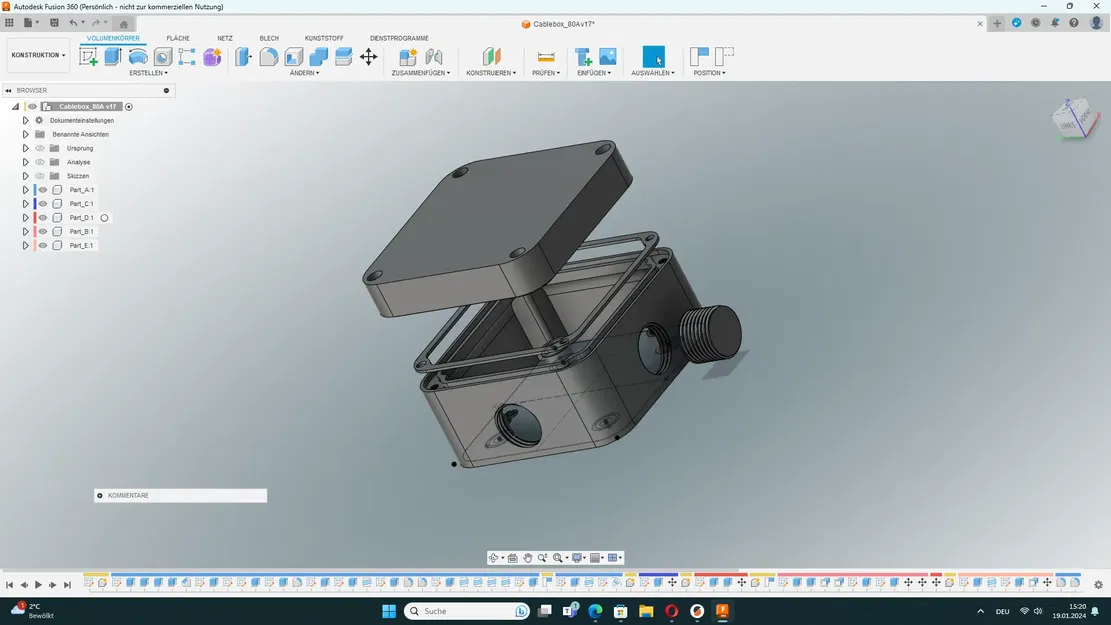
Task: Select the Extrude tool in ERSTELLEN
Action: point(112,56)
